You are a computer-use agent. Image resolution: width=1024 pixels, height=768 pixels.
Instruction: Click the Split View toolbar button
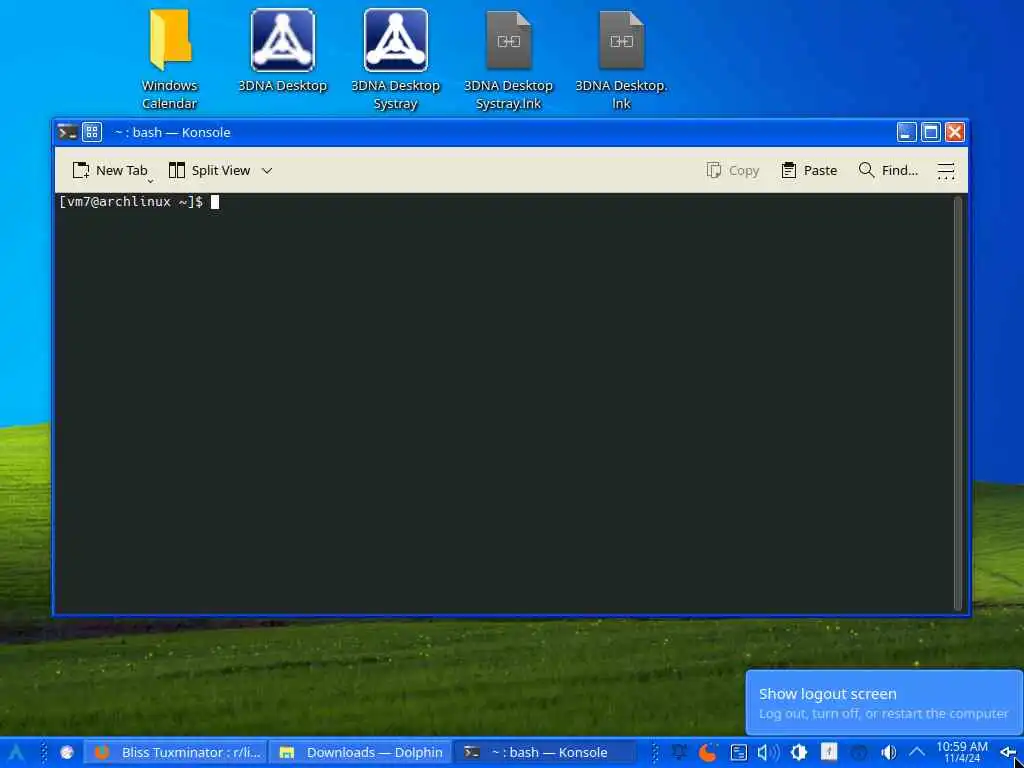(x=210, y=170)
